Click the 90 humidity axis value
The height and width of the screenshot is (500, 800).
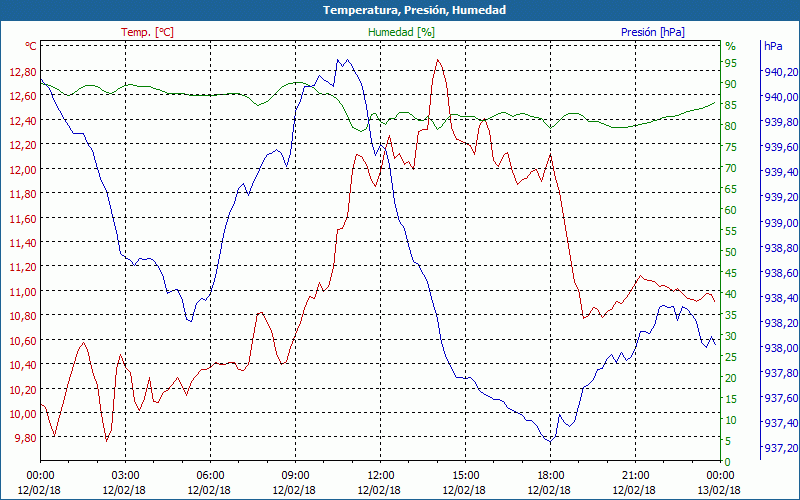click(x=731, y=84)
